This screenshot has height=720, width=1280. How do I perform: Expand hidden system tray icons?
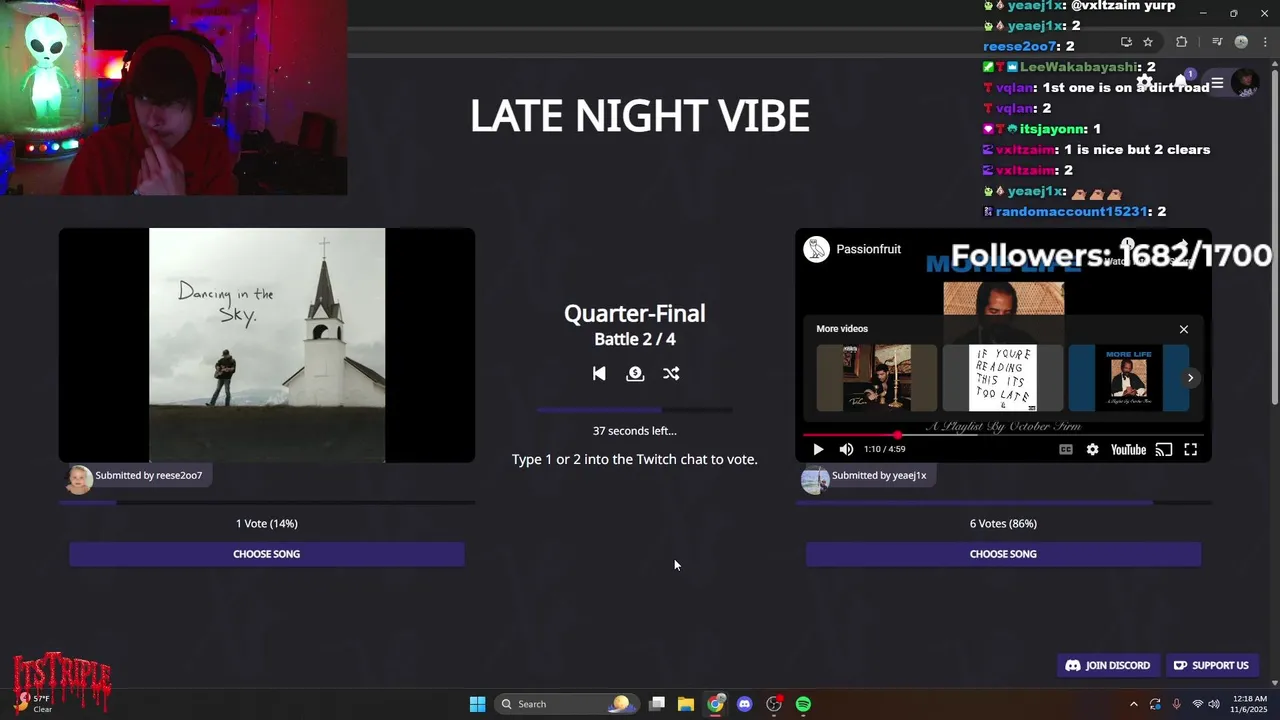1133,704
